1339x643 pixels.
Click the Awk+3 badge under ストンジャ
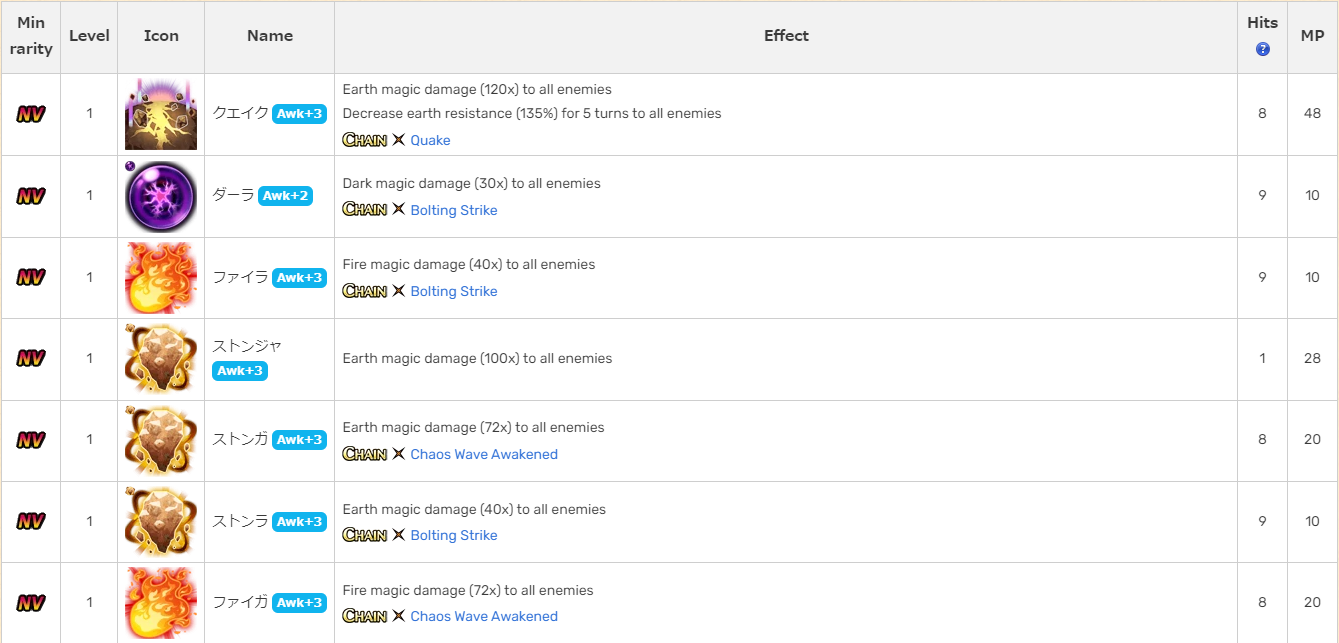[x=240, y=372]
